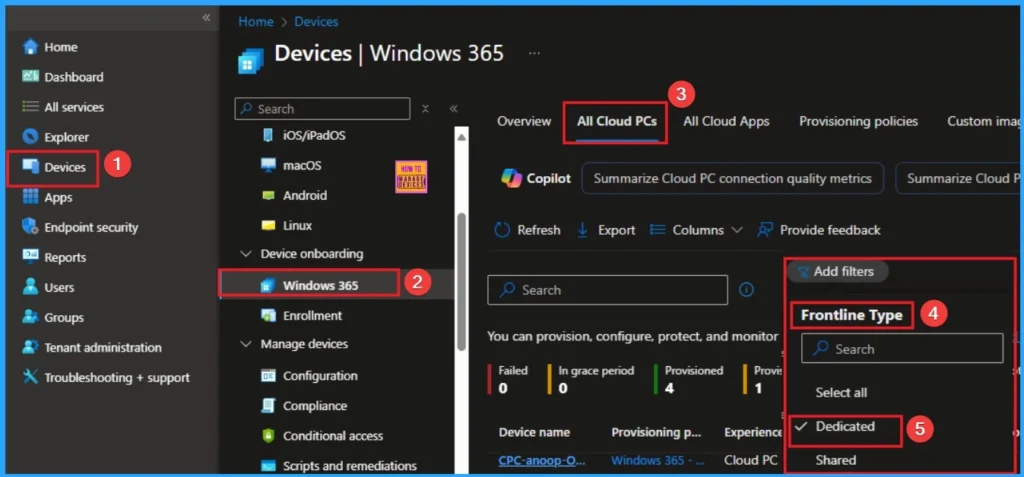The height and width of the screenshot is (477, 1024).
Task: Select Linux platform item
Action: pyautogui.click(x=287, y=225)
